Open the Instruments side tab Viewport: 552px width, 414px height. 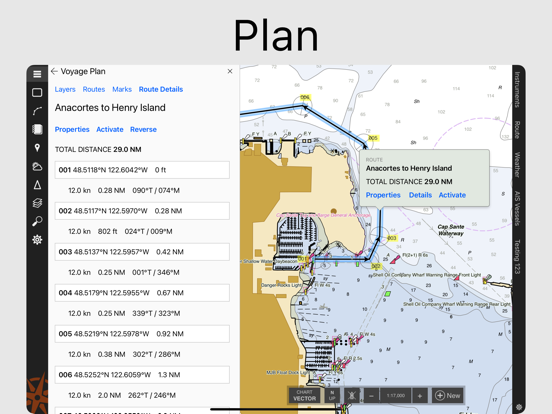point(517,89)
